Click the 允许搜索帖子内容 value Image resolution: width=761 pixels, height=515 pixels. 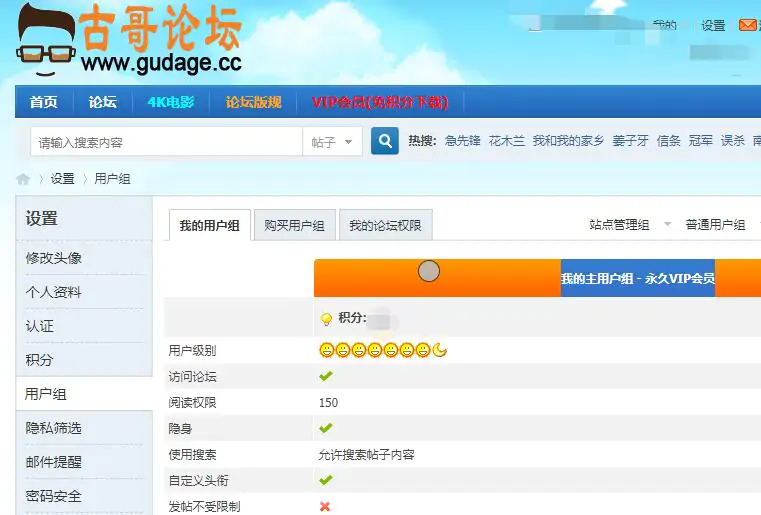[x=366, y=454]
